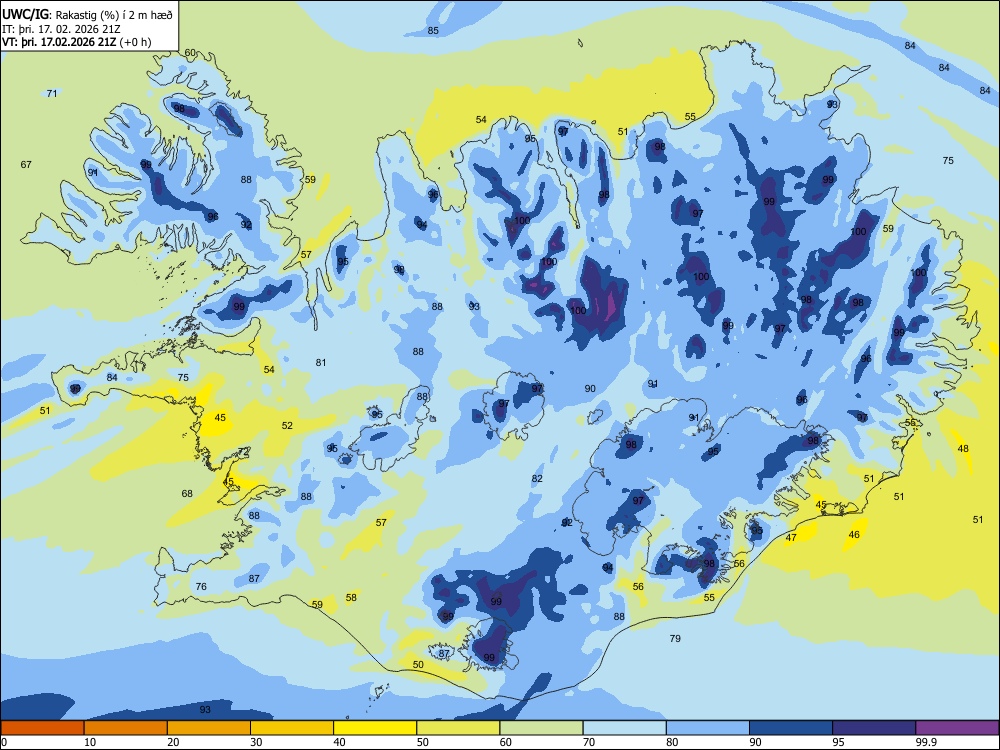Click the '47' value on the southeast coast
Viewport: 1000px width, 750px height.
[x=791, y=538]
